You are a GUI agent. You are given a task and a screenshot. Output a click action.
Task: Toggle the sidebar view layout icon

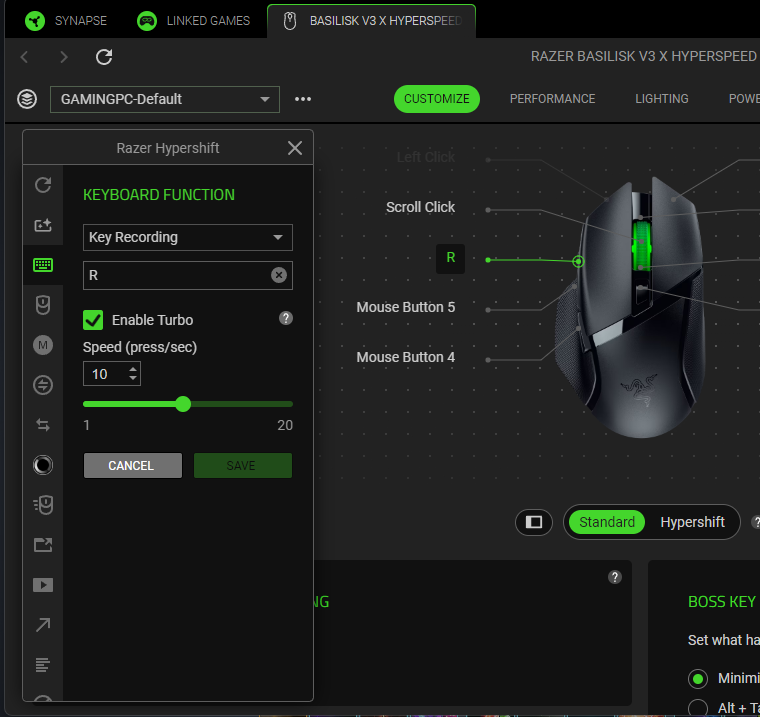point(534,522)
